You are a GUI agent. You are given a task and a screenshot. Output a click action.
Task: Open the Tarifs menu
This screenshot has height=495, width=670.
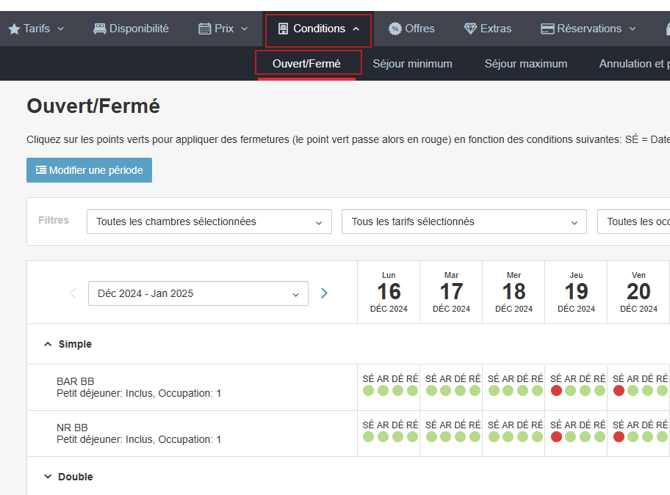pyautogui.click(x=36, y=29)
